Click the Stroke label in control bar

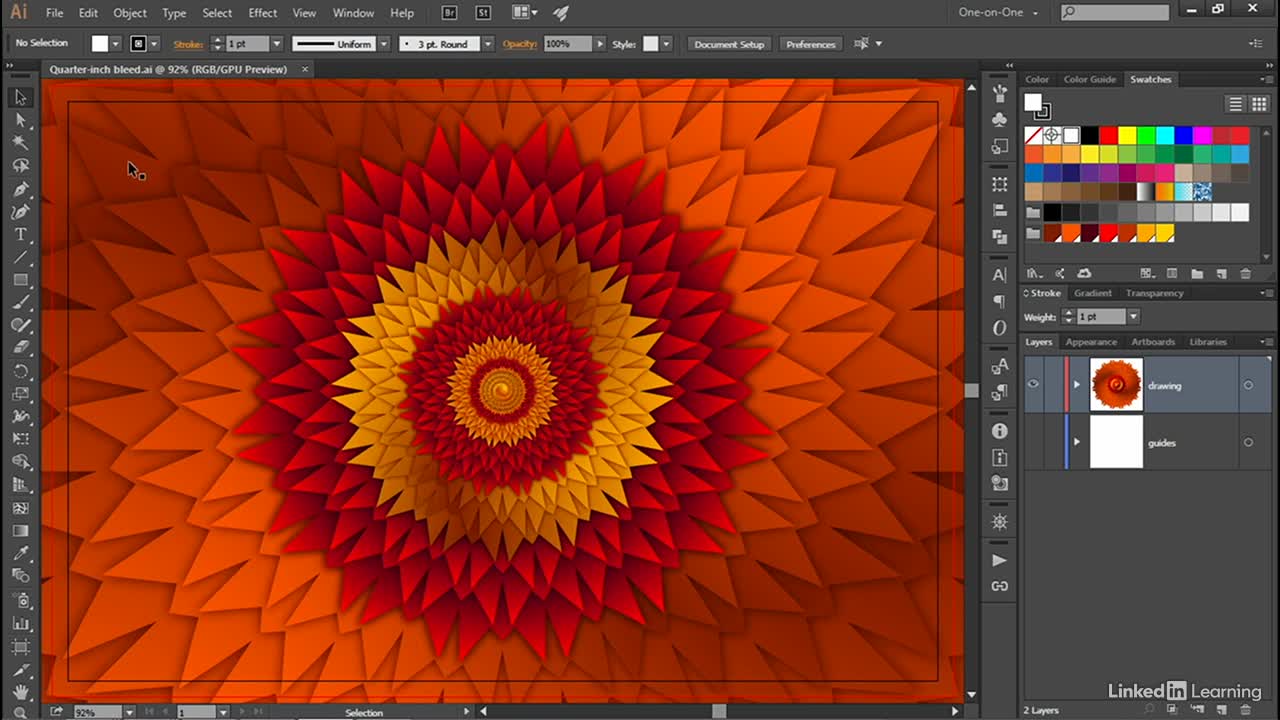pyautogui.click(x=188, y=44)
